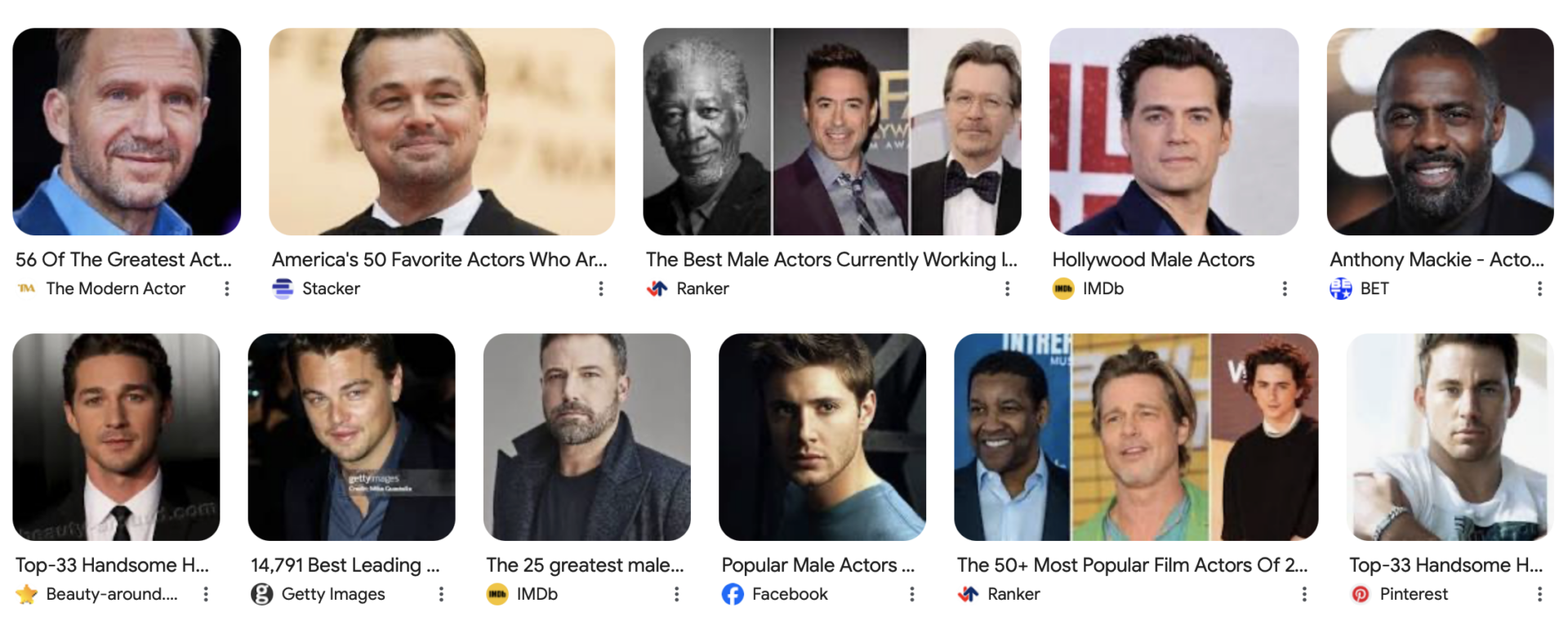This screenshot has width=1568, height=639.
Task: Click IMDb icon under Hollywood Male Actors
Action: (1063, 288)
